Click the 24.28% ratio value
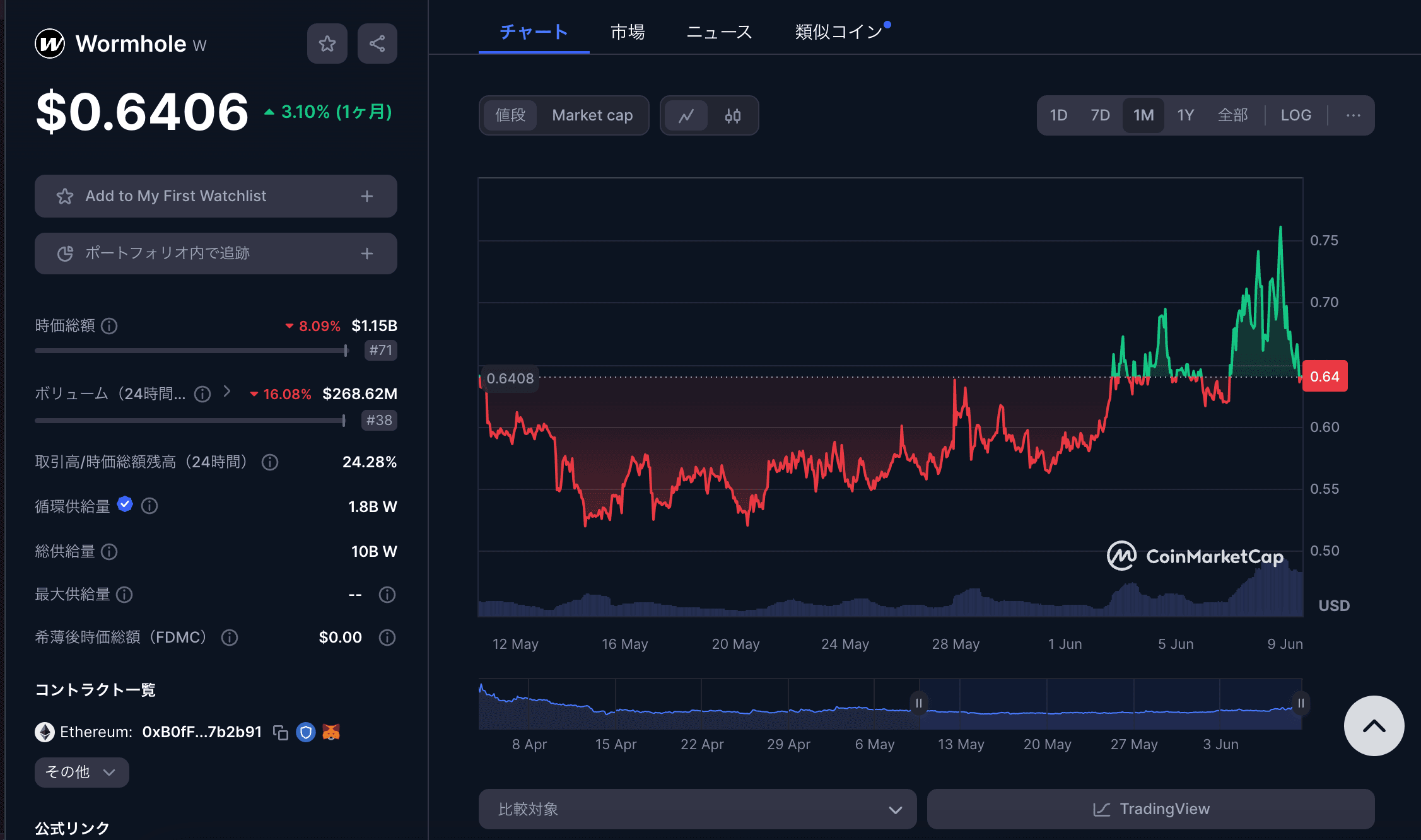The height and width of the screenshot is (840, 1421). (x=370, y=462)
